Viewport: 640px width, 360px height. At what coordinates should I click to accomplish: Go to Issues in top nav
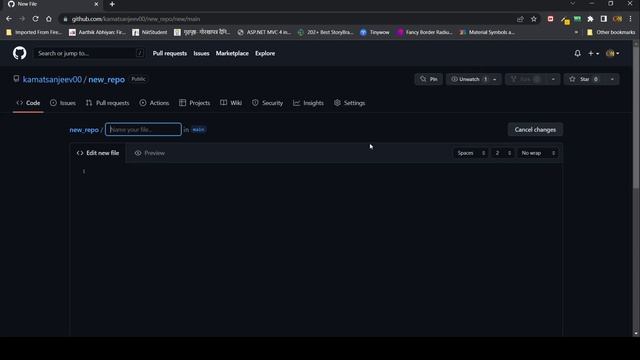click(201, 53)
